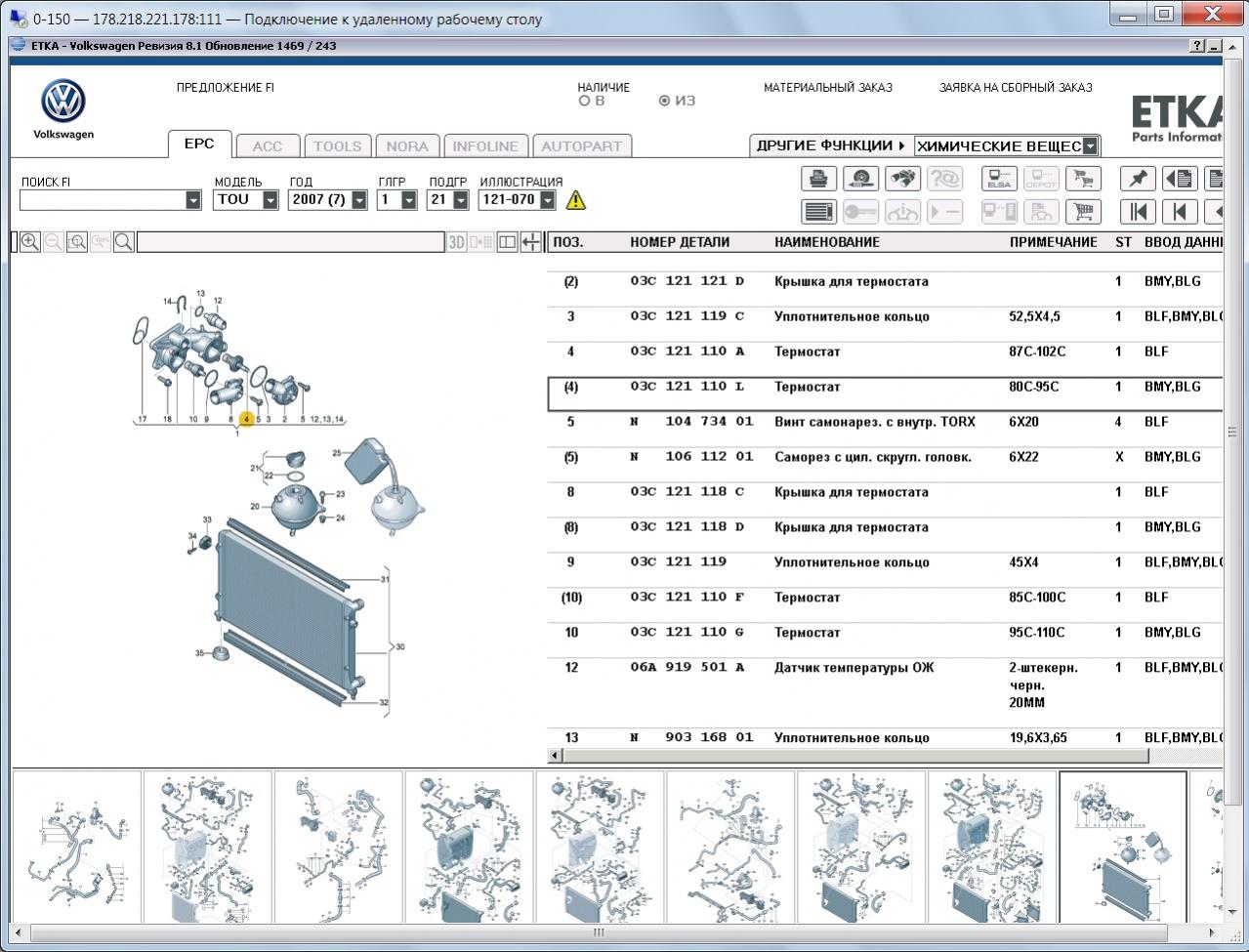Open search with the binoculars icon
The width and height of the screenshot is (1249, 952).
(x=902, y=179)
